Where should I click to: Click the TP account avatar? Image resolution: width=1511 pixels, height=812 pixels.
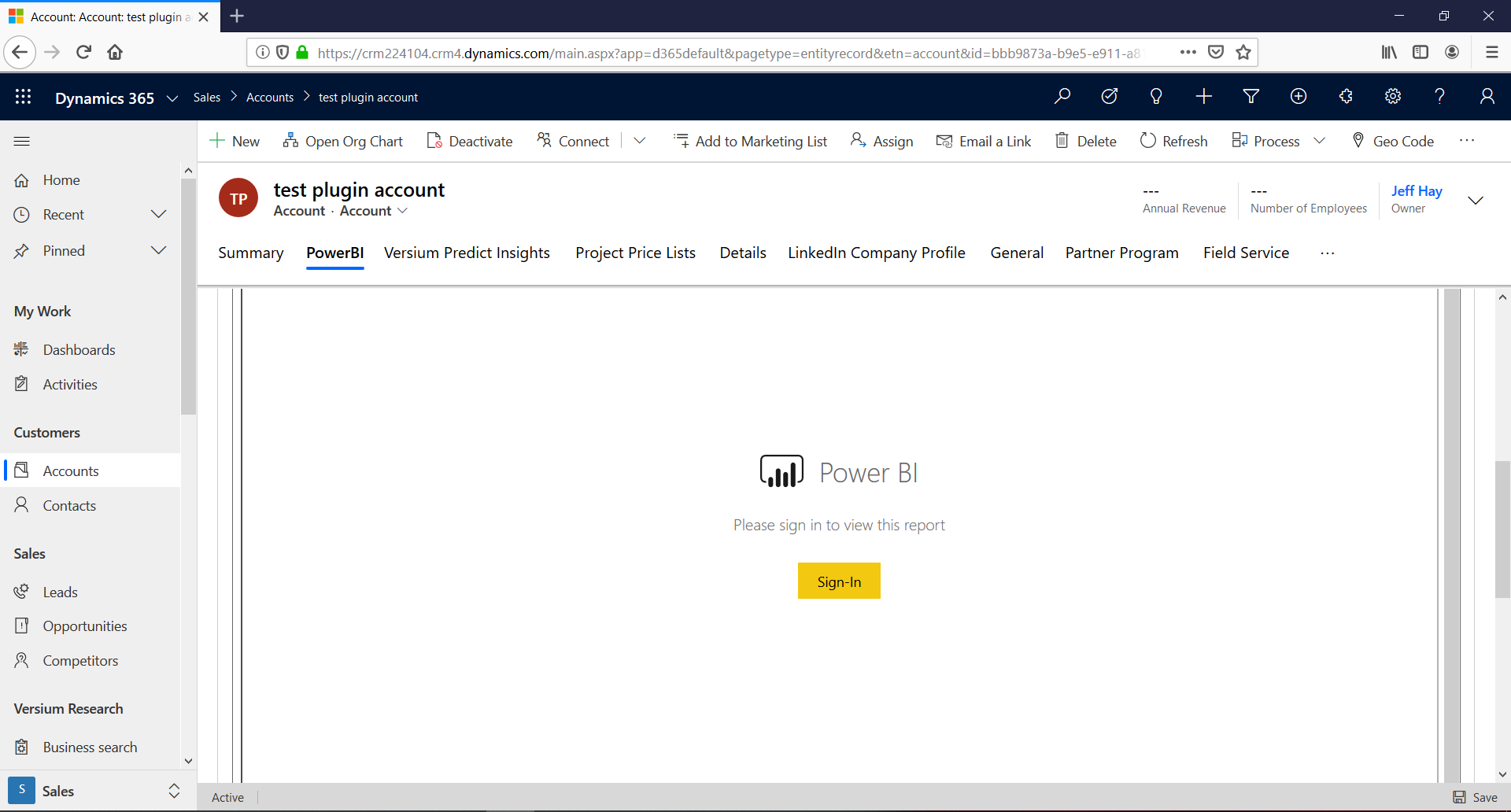238,198
